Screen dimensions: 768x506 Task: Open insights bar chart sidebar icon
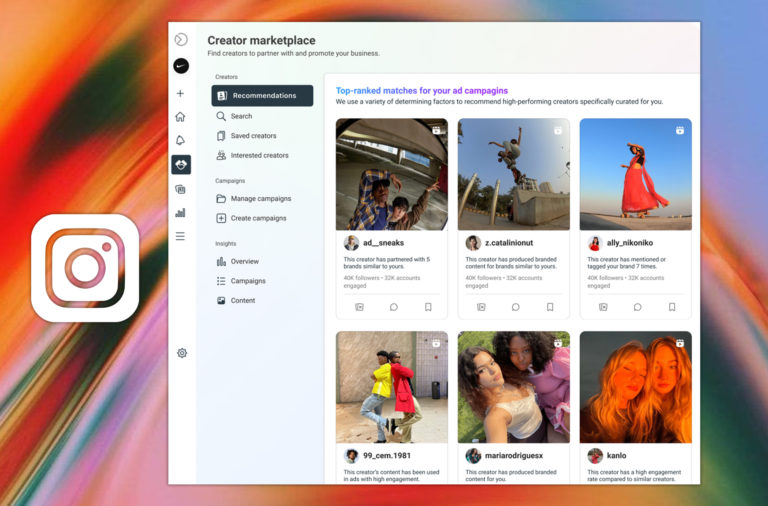[x=180, y=213]
